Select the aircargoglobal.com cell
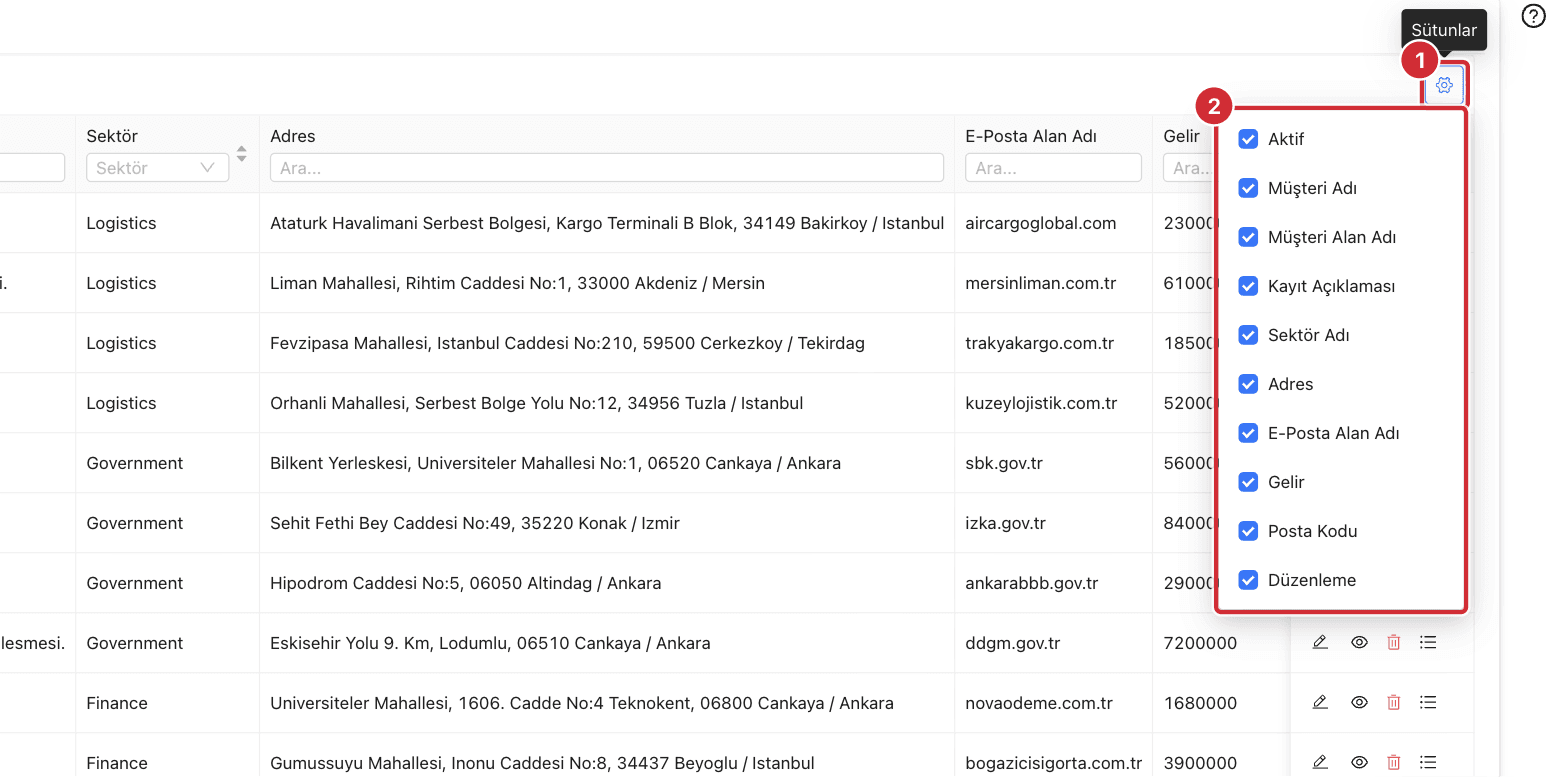This screenshot has width=1568, height=777. [1040, 223]
